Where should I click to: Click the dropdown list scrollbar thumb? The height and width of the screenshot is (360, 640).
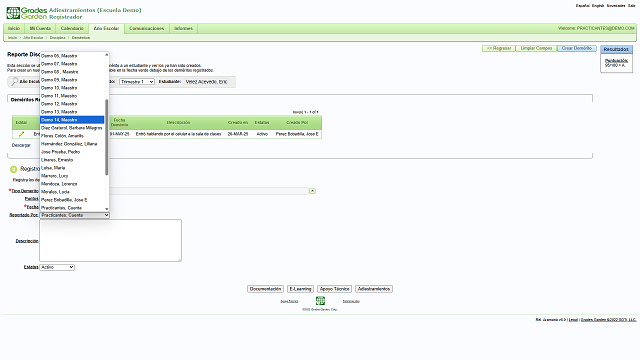point(107,137)
